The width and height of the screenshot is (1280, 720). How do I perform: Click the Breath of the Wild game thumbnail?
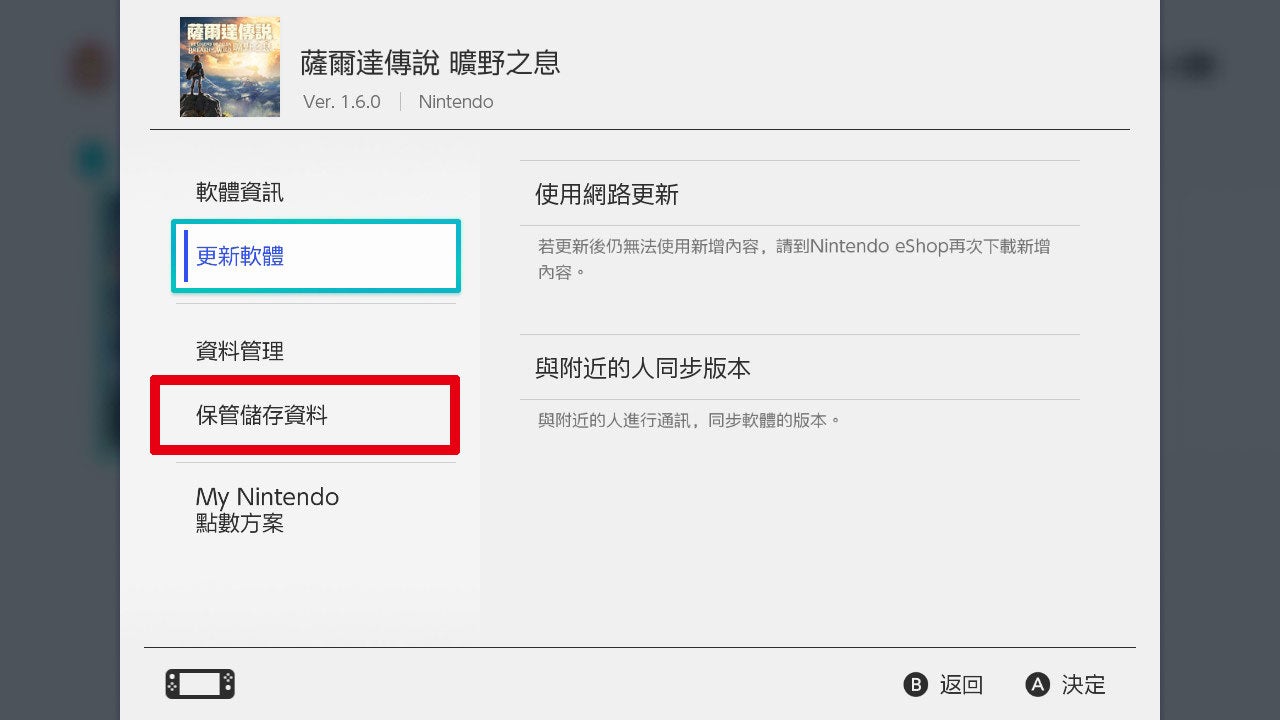tap(230, 67)
